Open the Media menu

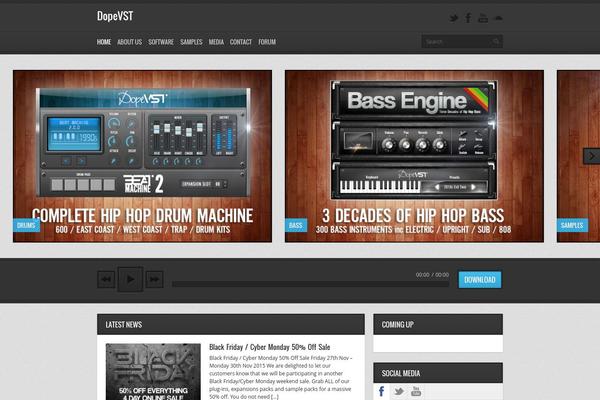coord(216,42)
